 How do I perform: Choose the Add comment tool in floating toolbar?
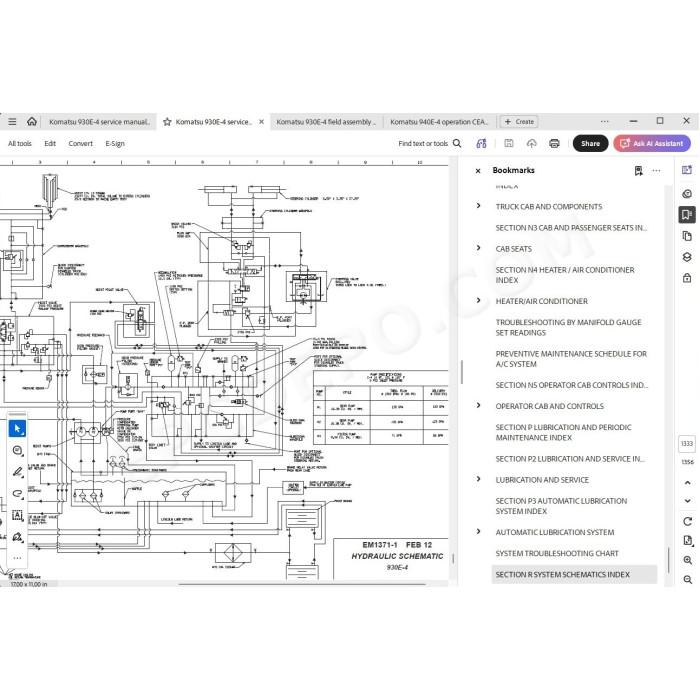17,450
